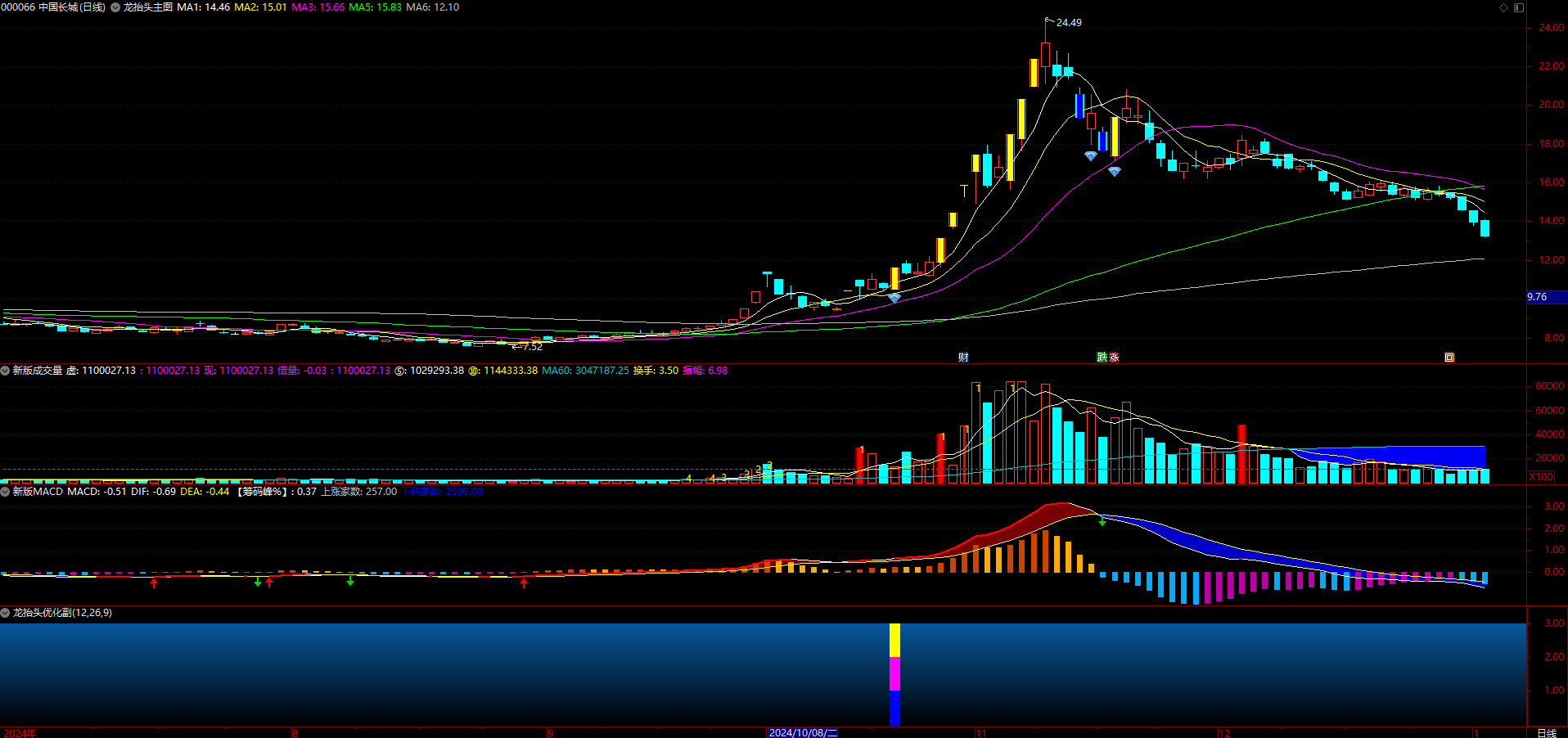
Task: Click the tall red volume bar in December
Action: [x=1242, y=454]
